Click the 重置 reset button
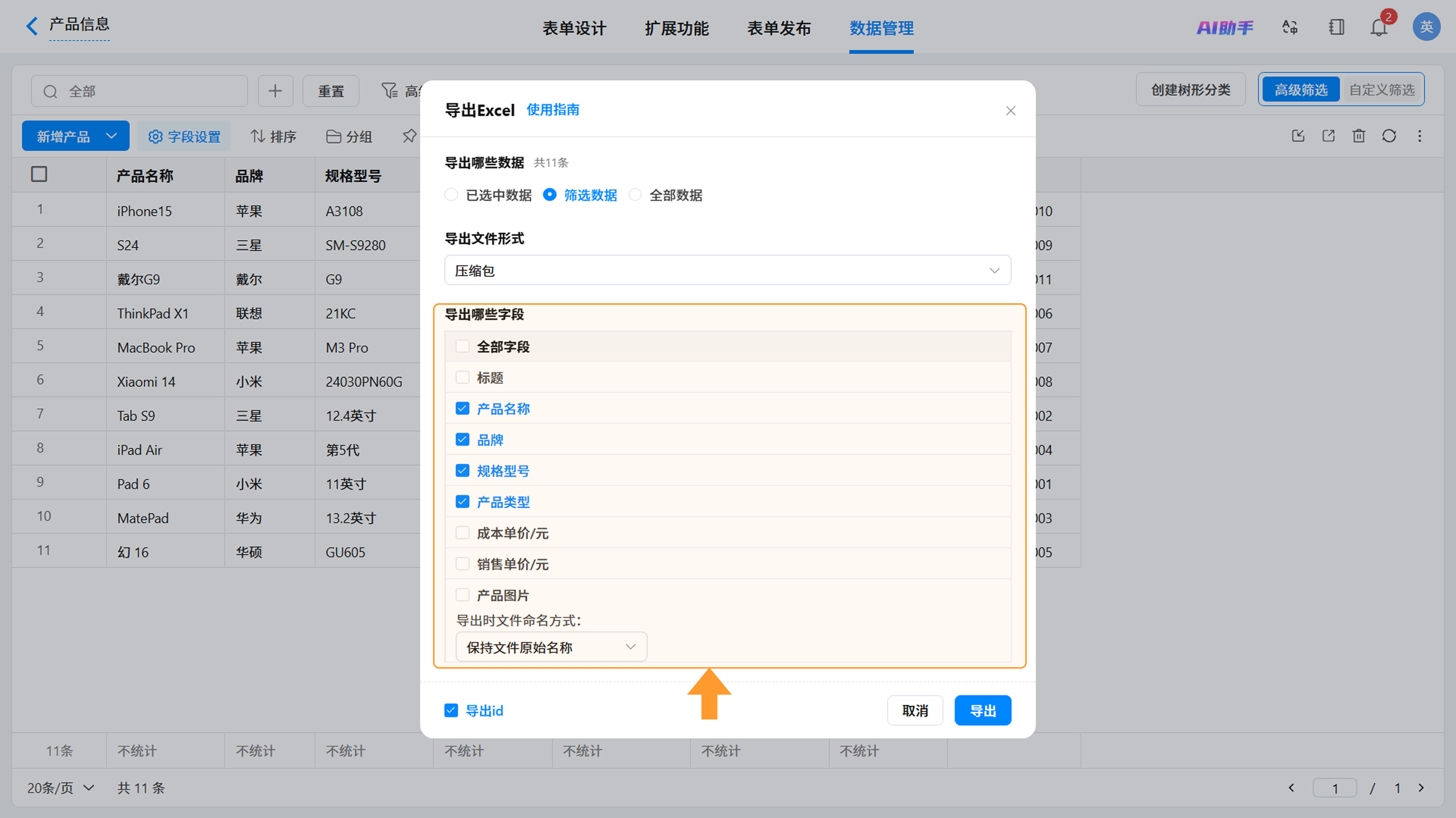The height and width of the screenshot is (818, 1456). click(x=331, y=91)
